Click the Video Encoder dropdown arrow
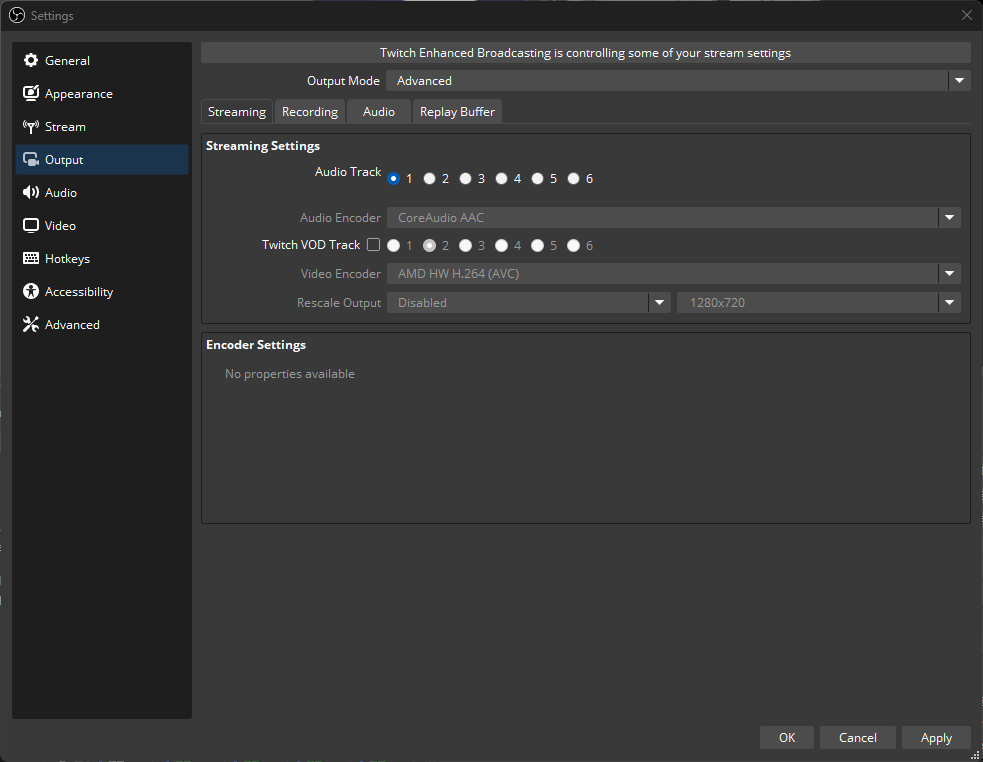Viewport: 983px width, 762px height. tap(949, 273)
